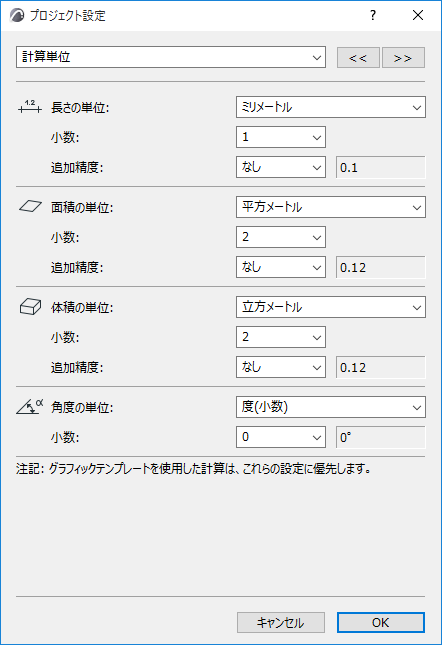Viewport: 442px width, 645px height.
Task: Open the 長さの単位 ミリメートル dropdown
Action: click(331, 107)
